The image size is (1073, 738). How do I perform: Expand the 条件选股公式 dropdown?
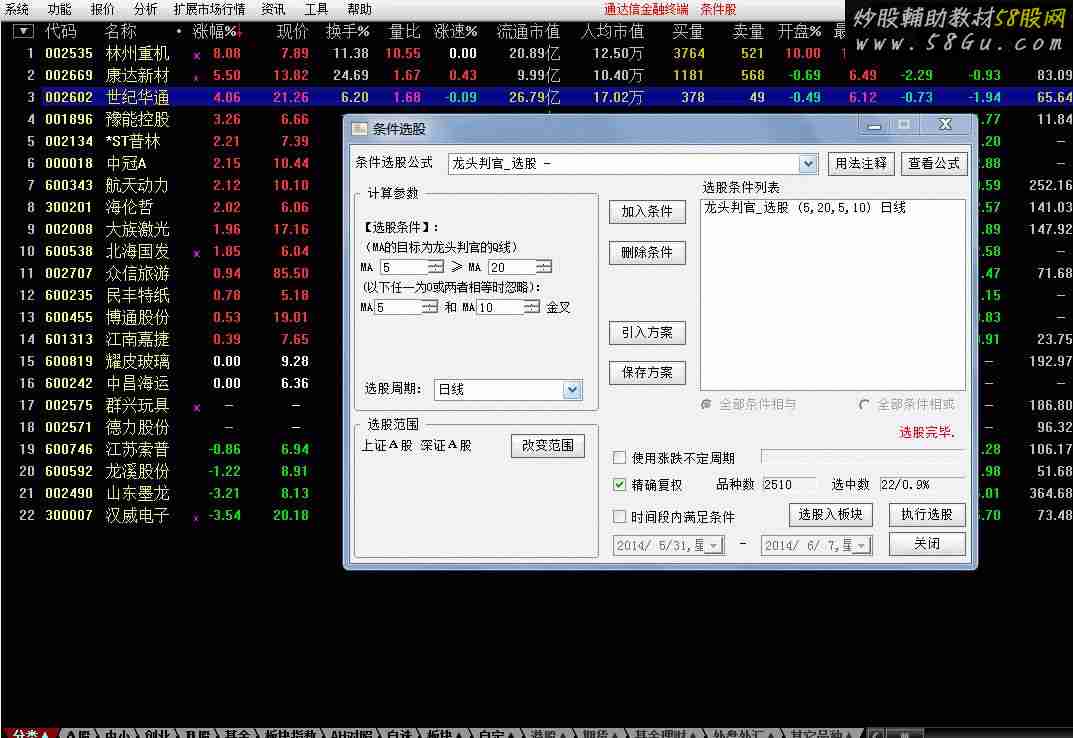pos(808,164)
